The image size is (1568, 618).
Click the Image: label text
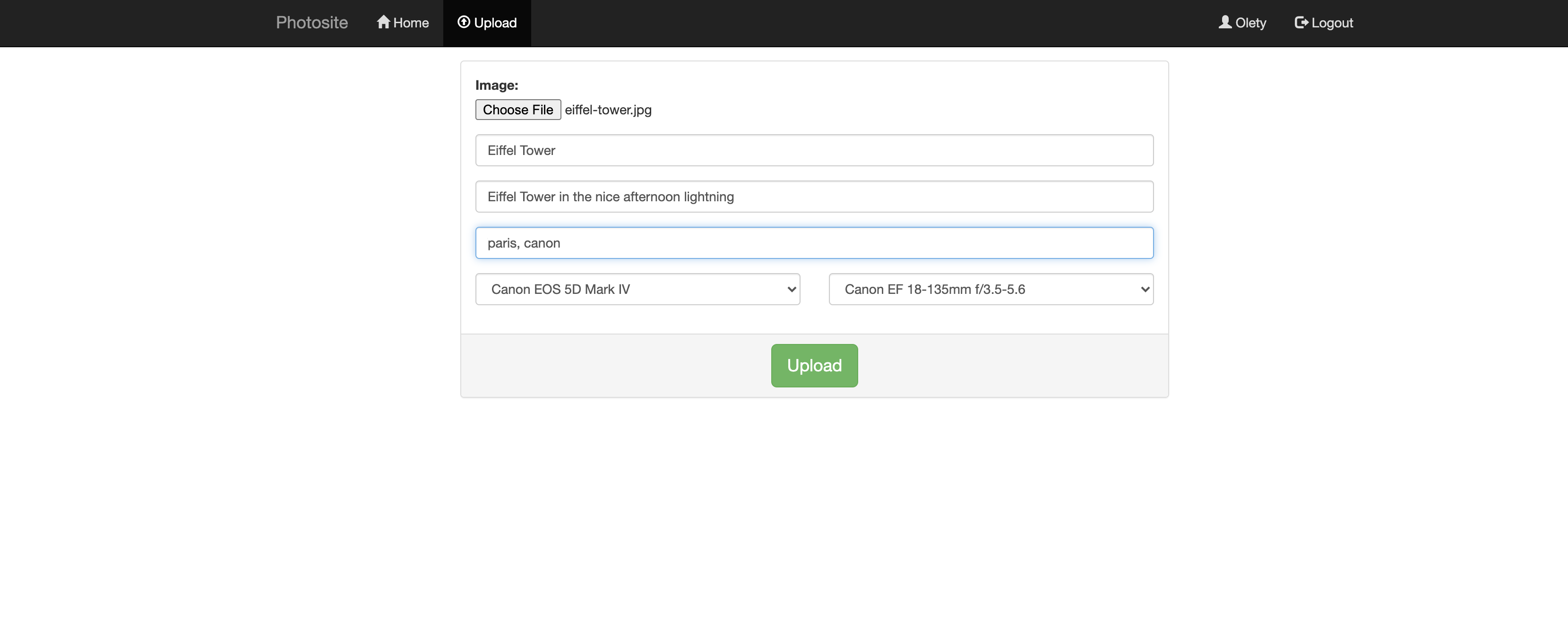496,85
